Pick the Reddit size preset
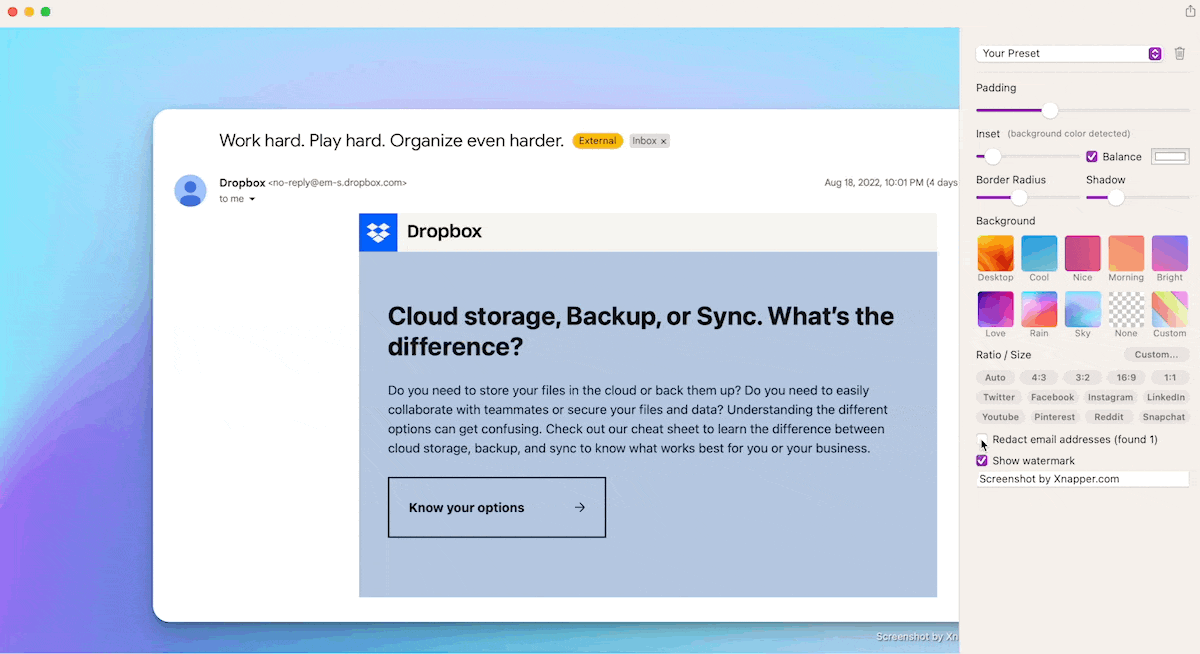Image resolution: width=1200 pixels, height=654 pixels. pos(1109,417)
